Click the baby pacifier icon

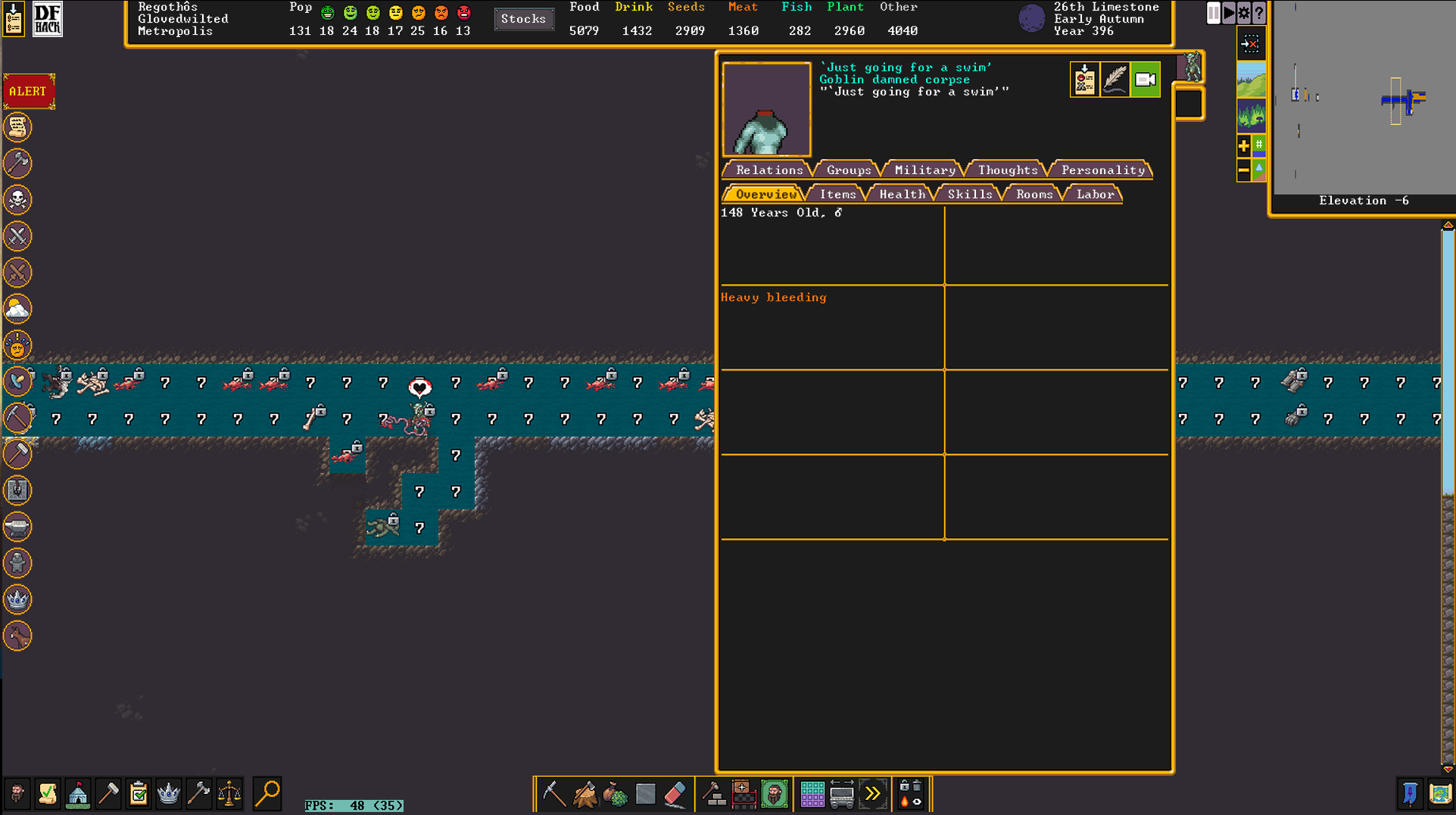coord(17,381)
